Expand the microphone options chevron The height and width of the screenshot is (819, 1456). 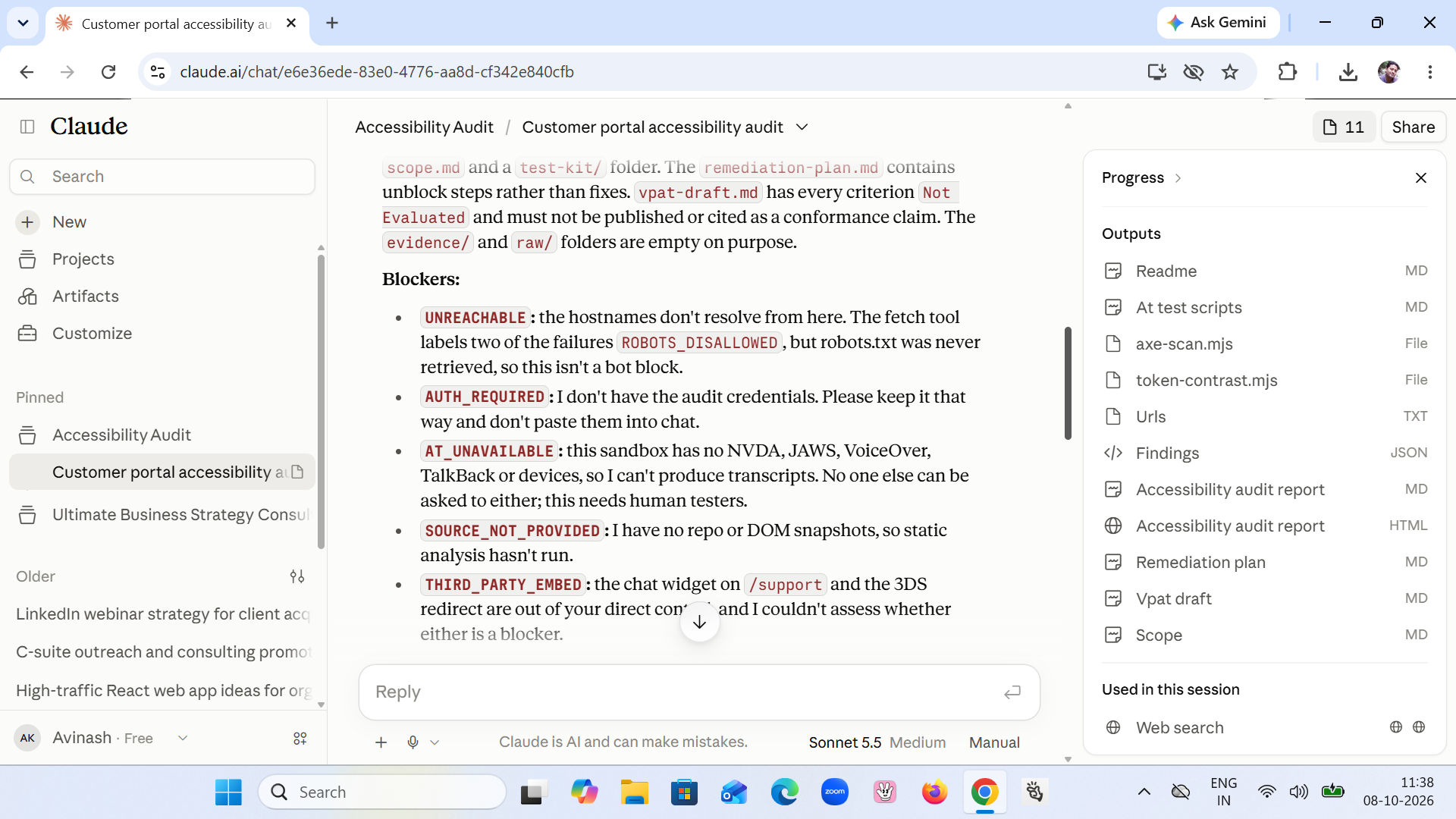pos(435,742)
